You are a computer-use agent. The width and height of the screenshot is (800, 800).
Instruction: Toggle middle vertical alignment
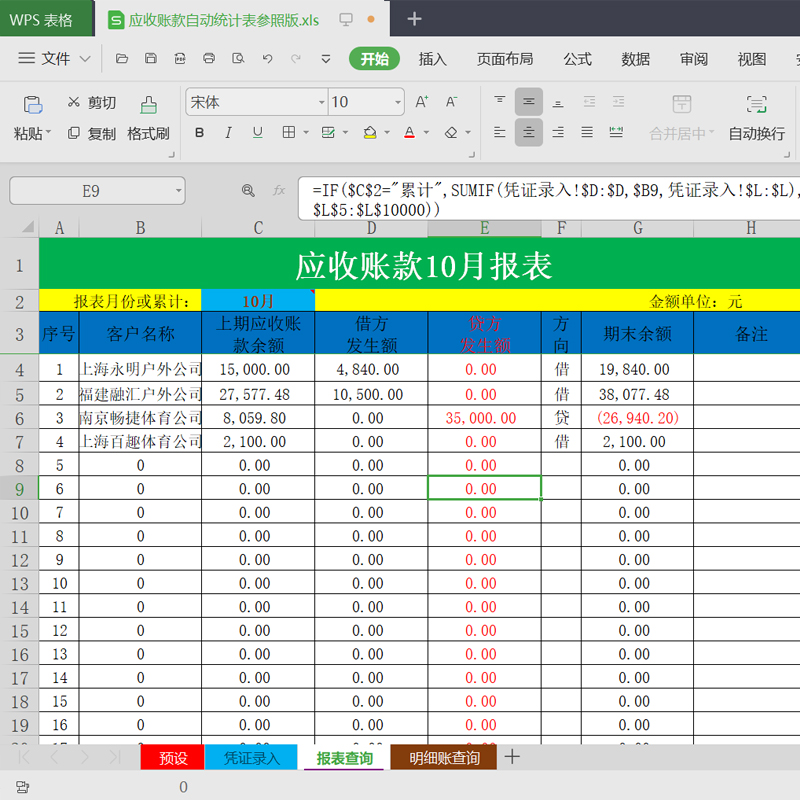point(529,102)
